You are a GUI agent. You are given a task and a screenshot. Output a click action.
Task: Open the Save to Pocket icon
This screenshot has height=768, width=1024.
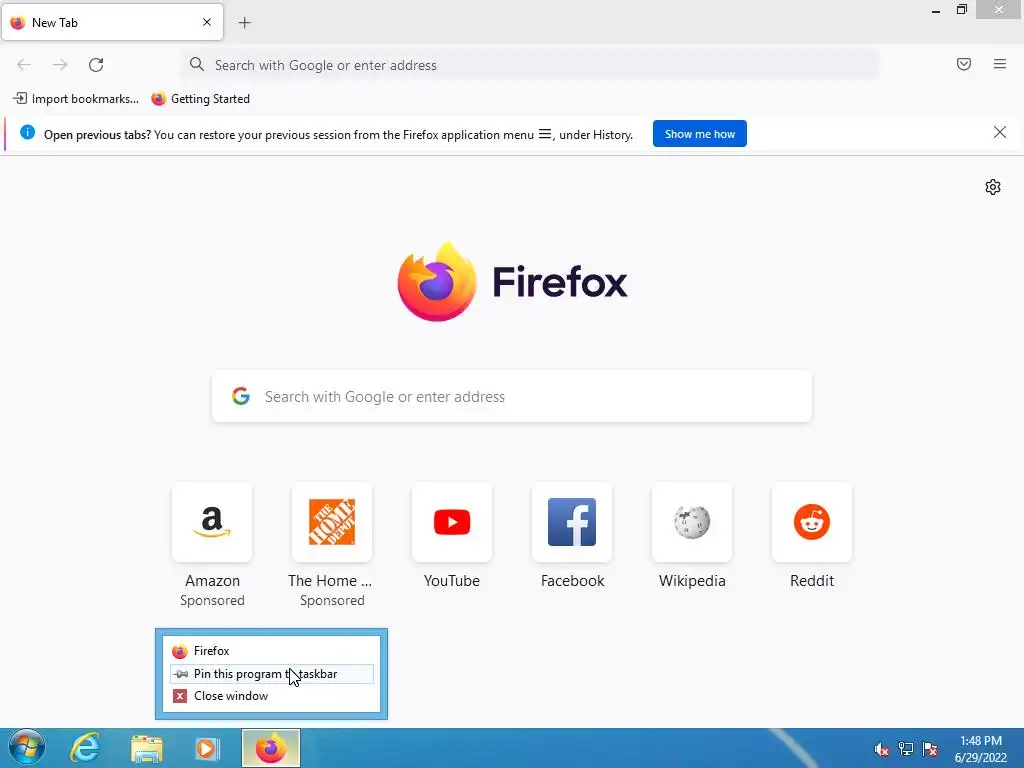click(964, 64)
